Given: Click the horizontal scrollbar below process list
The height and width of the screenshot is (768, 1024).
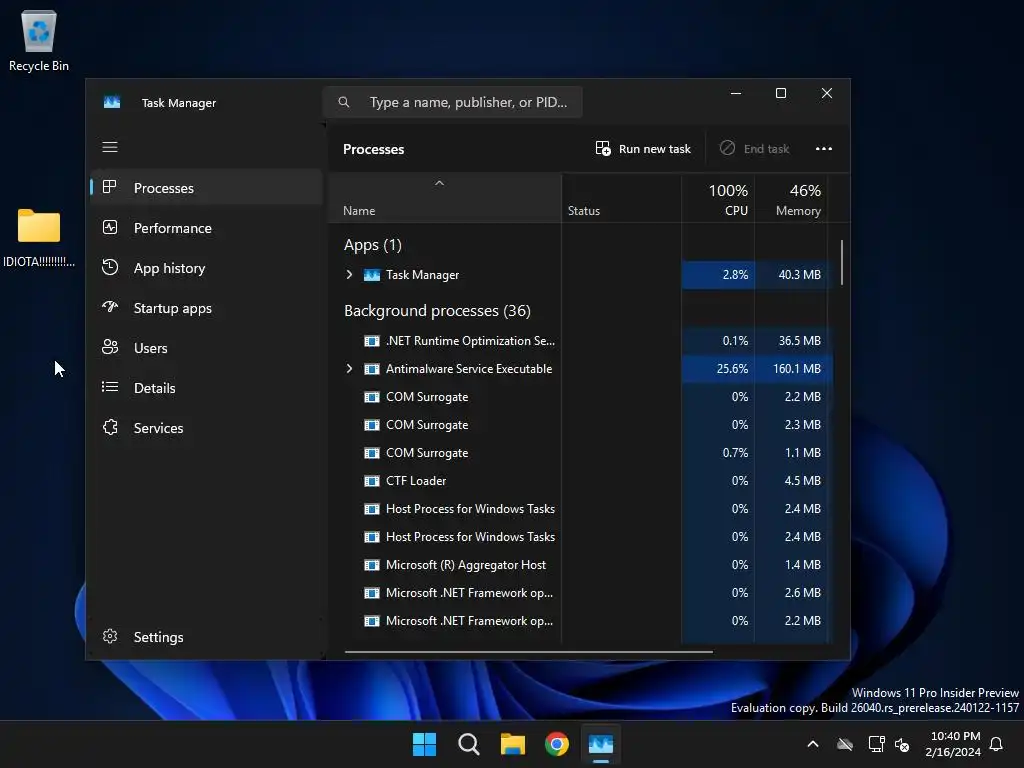Looking at the screenshot, I should point(528,651).
